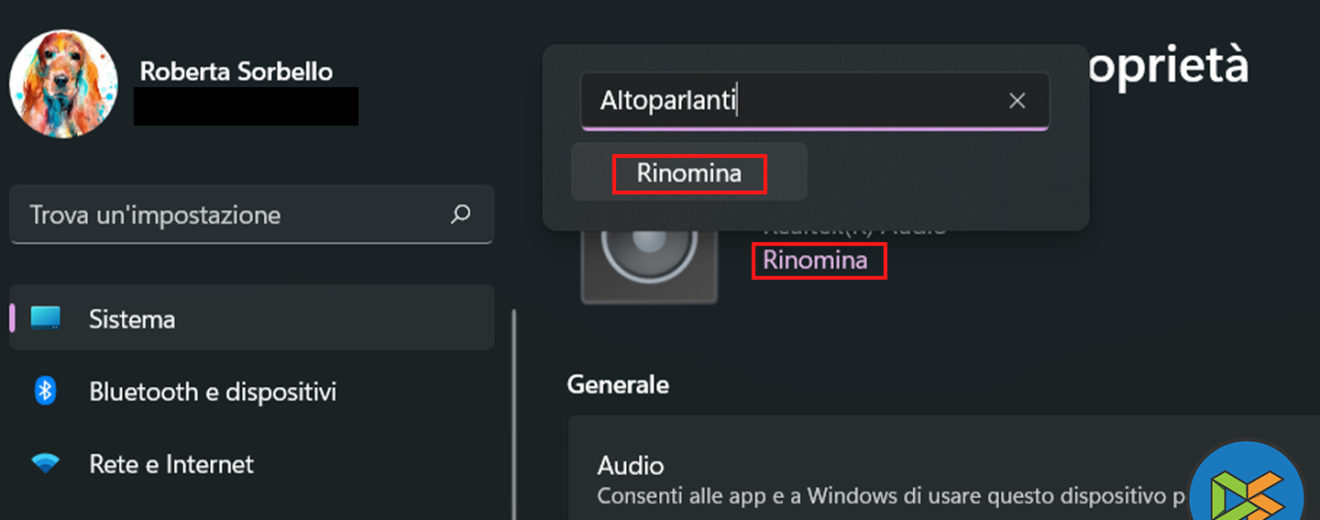
Task: Open Rete e Internet settings
Action: tap(171, 464)
